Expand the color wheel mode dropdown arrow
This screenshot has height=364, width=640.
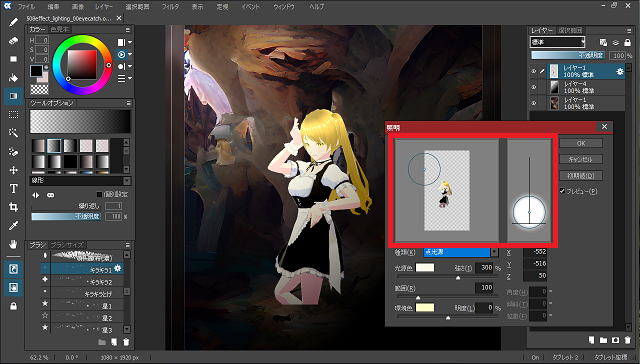(x=130, y=54)
